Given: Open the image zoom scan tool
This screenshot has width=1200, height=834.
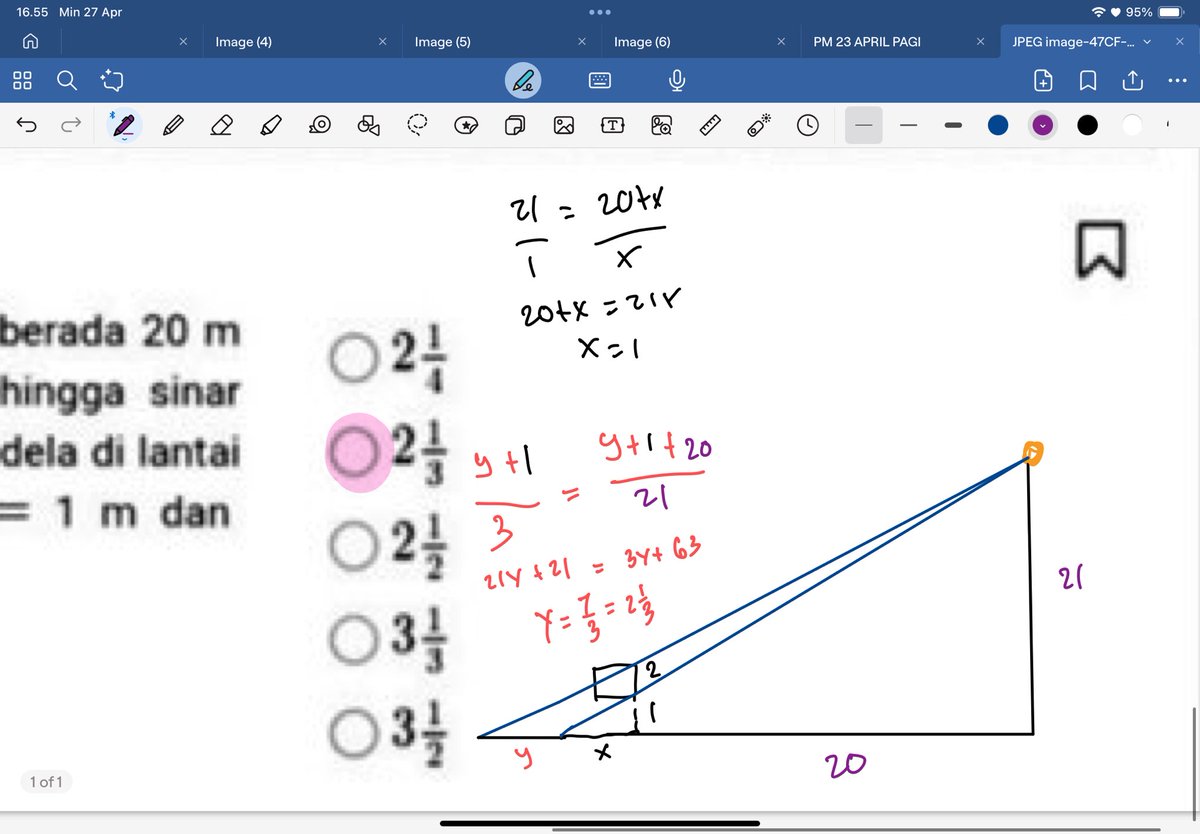Looking at the screenshot, I should 661,126.
